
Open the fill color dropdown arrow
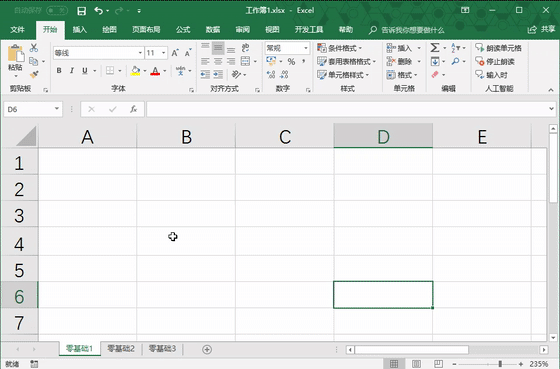pos(145,71)
